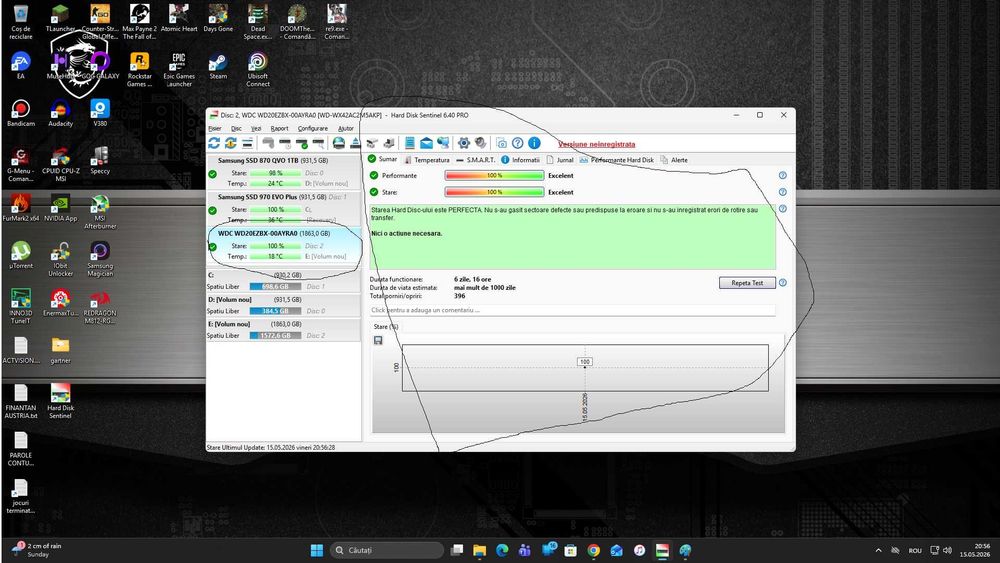Open Google Chrome from the taskbar
1000x563 pixels.
click(593, 550)
